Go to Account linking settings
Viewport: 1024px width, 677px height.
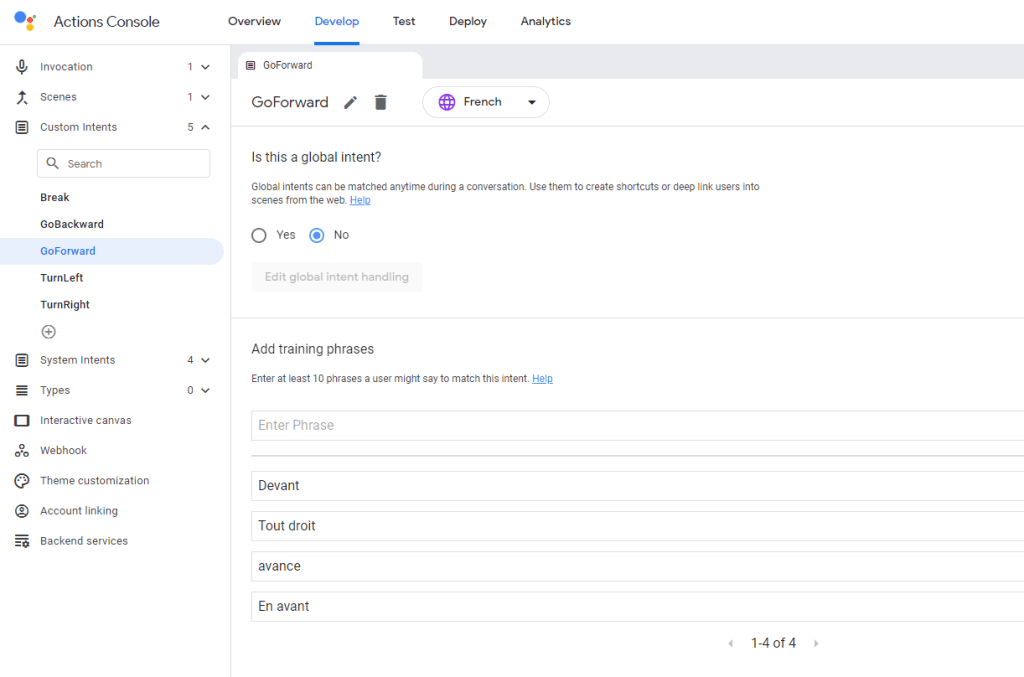pos(78,511)
